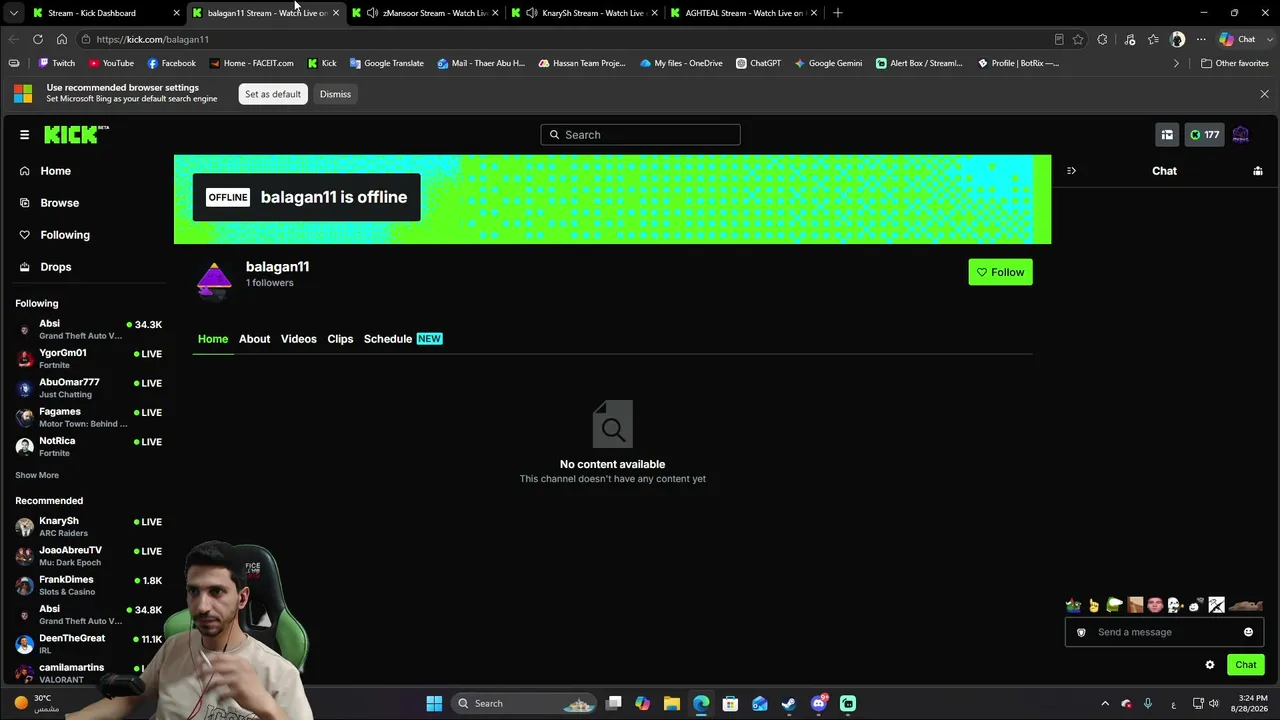Open the Twitch bookmark
The height and width of the screenshot is (720, 1280).
tap(57, 63)
